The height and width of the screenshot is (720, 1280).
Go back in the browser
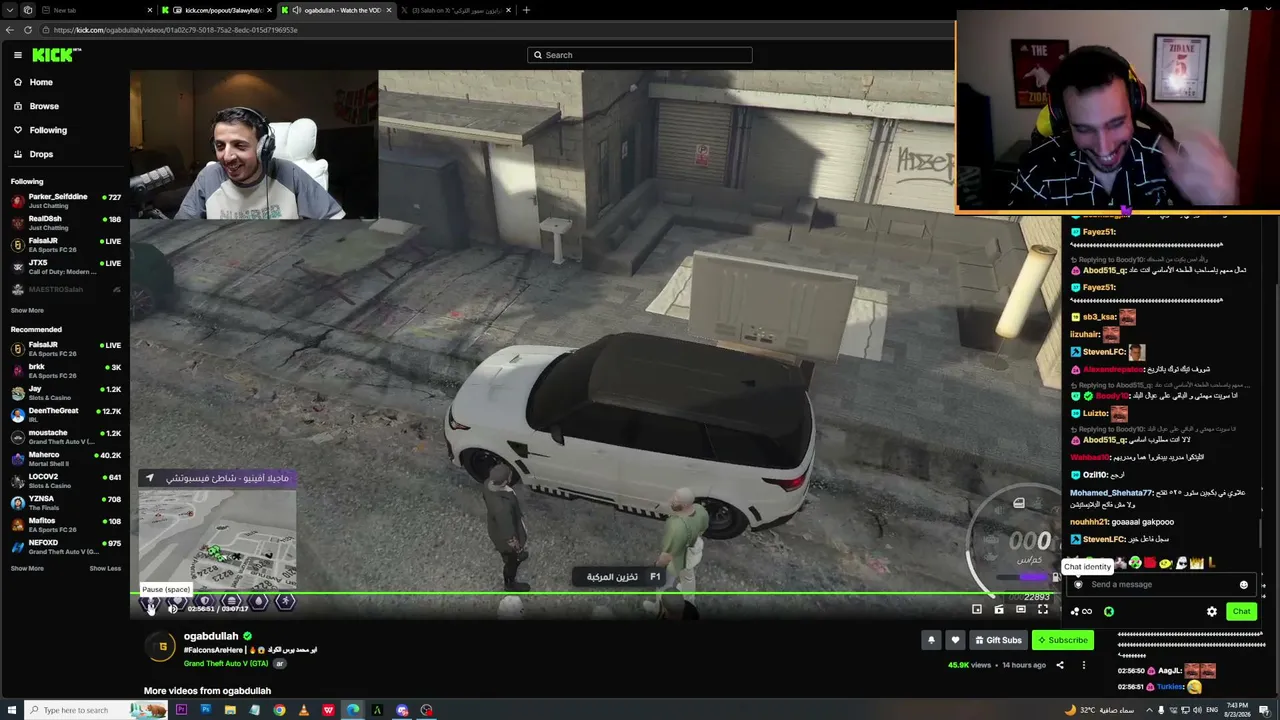pyautogui.click(x=10, y=30)
